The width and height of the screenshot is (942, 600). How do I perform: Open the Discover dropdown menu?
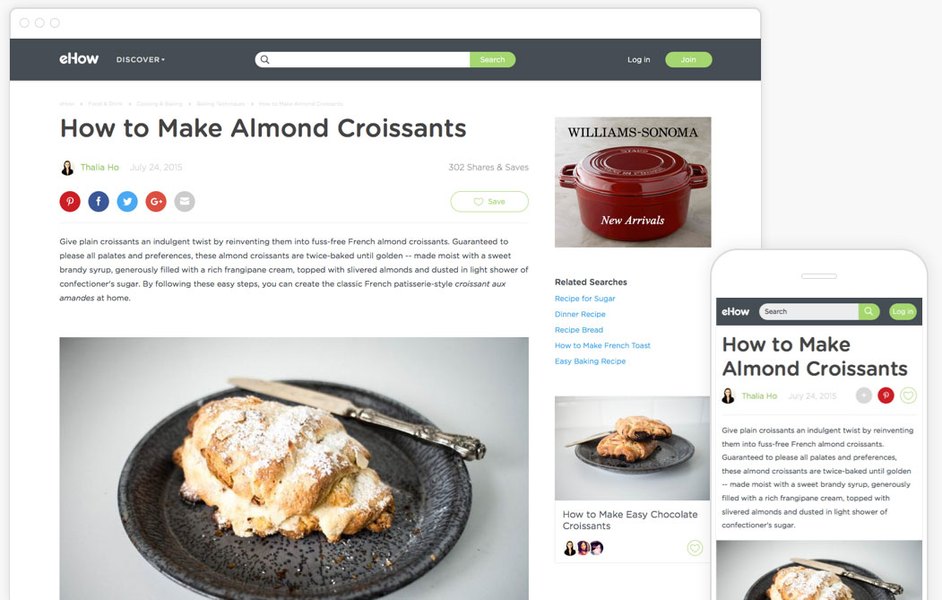141,59
